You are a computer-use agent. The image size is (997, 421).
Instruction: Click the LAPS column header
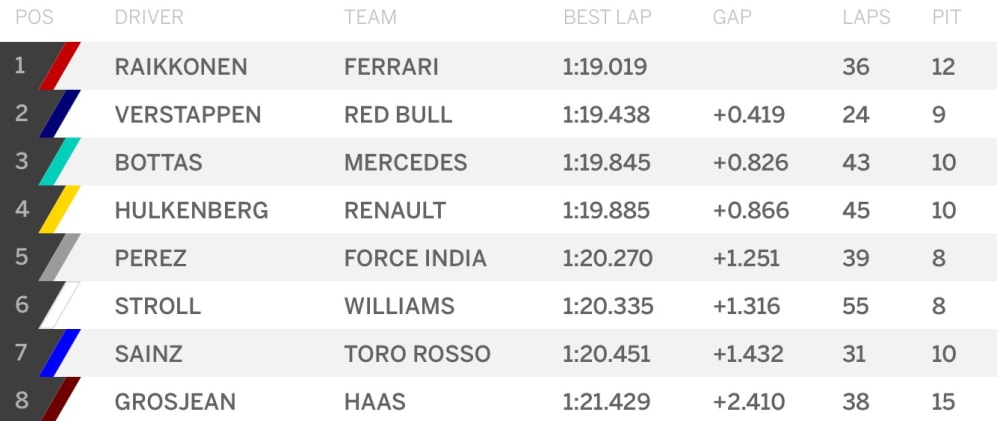(x=866, y=17)
